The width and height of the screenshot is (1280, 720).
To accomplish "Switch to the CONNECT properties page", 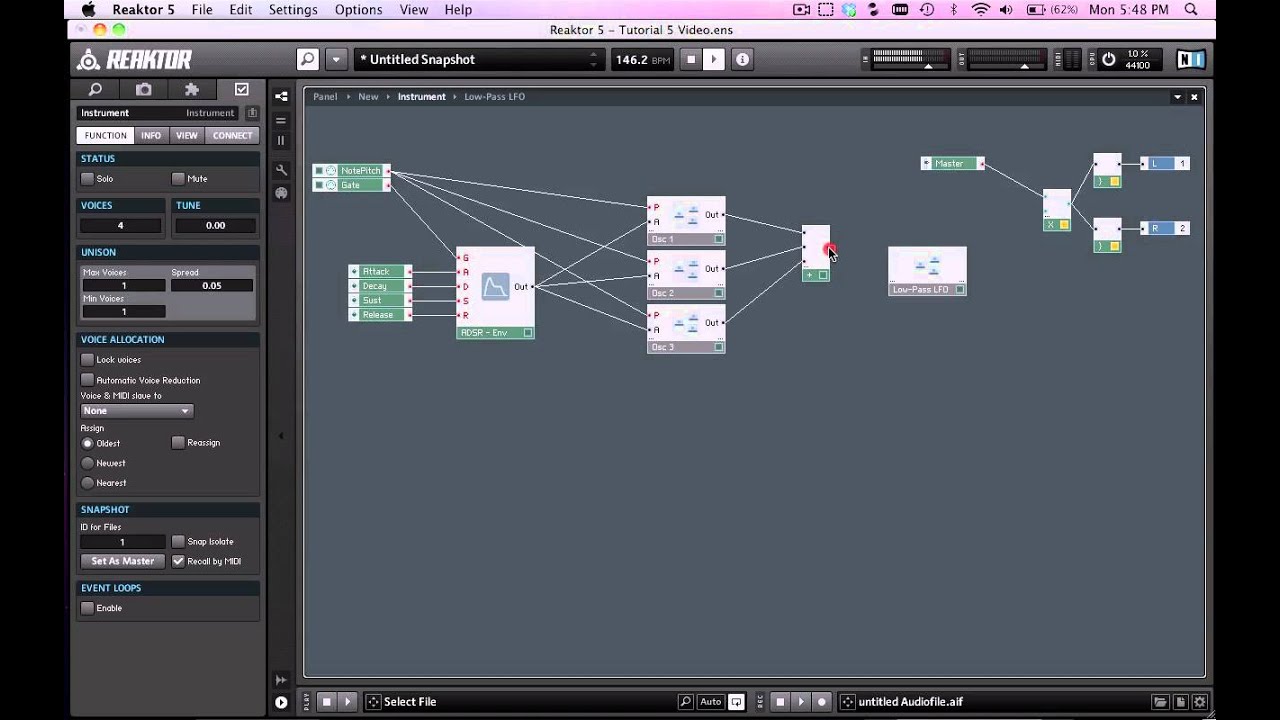I will [232, 135].
